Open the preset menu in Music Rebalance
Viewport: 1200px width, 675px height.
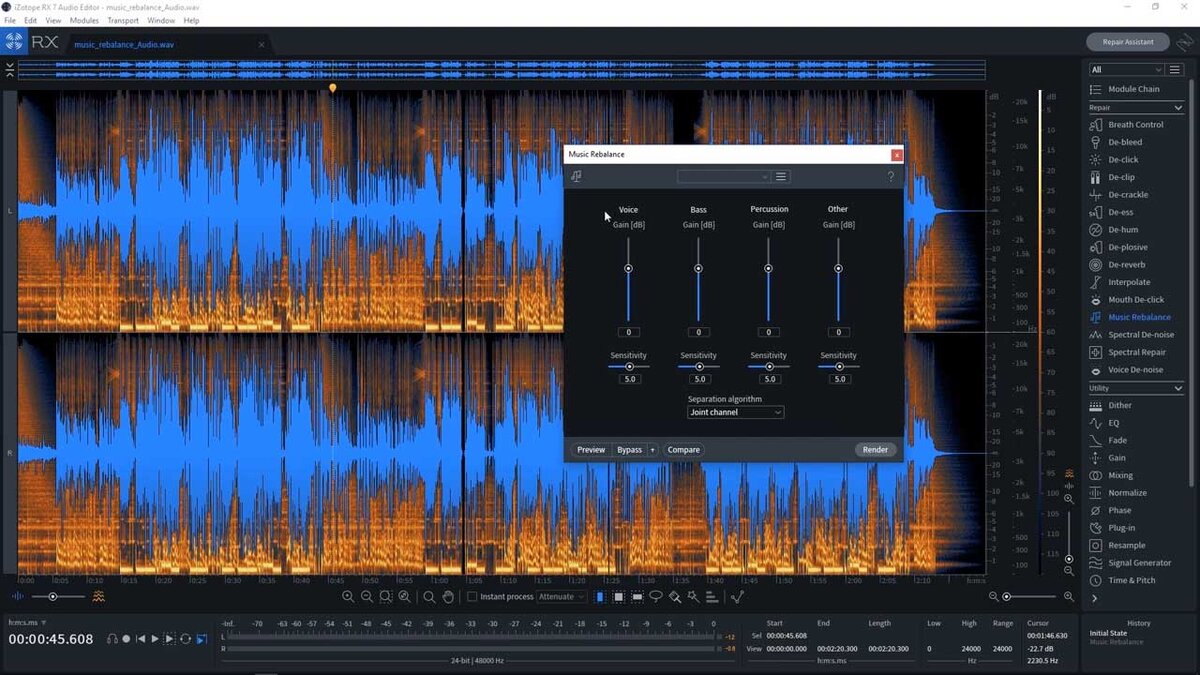[782, 177]
